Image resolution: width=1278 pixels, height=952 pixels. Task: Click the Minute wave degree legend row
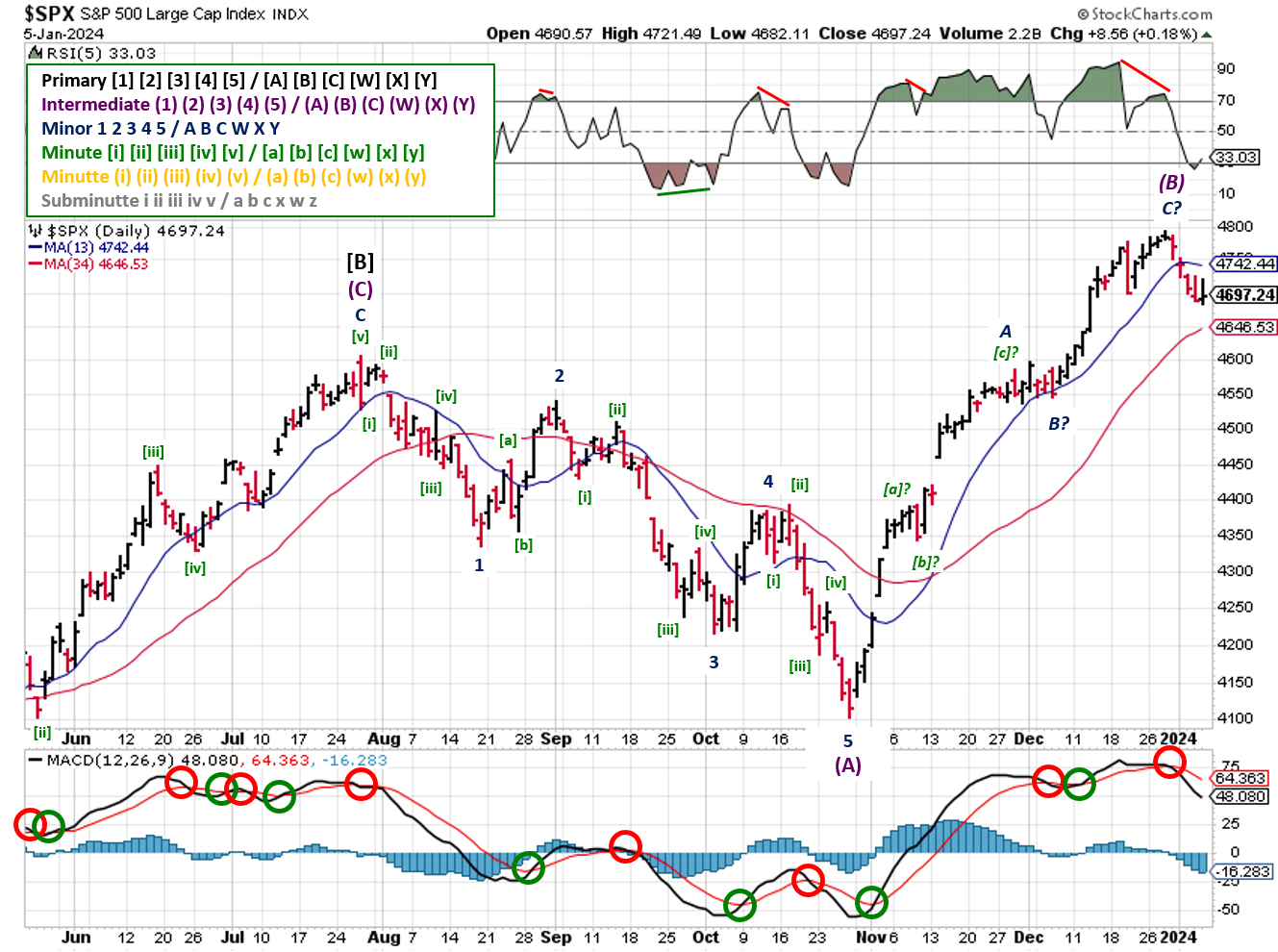(233, 153)
